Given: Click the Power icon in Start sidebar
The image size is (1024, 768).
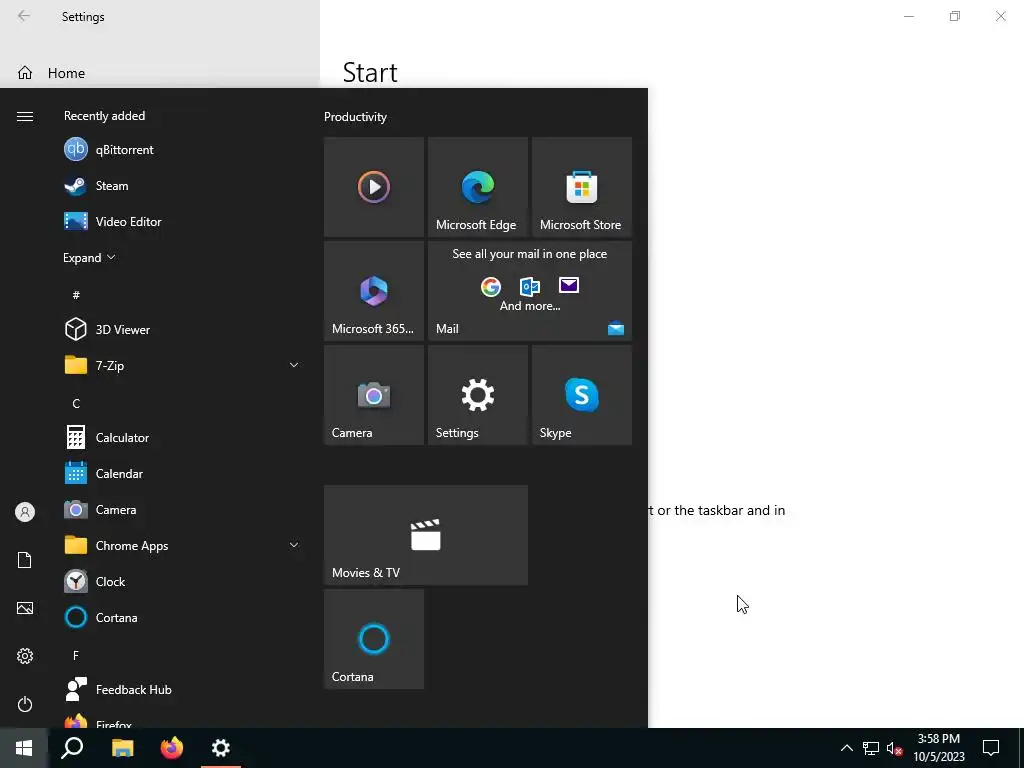Looking at the screenshot, I should pyautogui.click(x=25, y=704).
